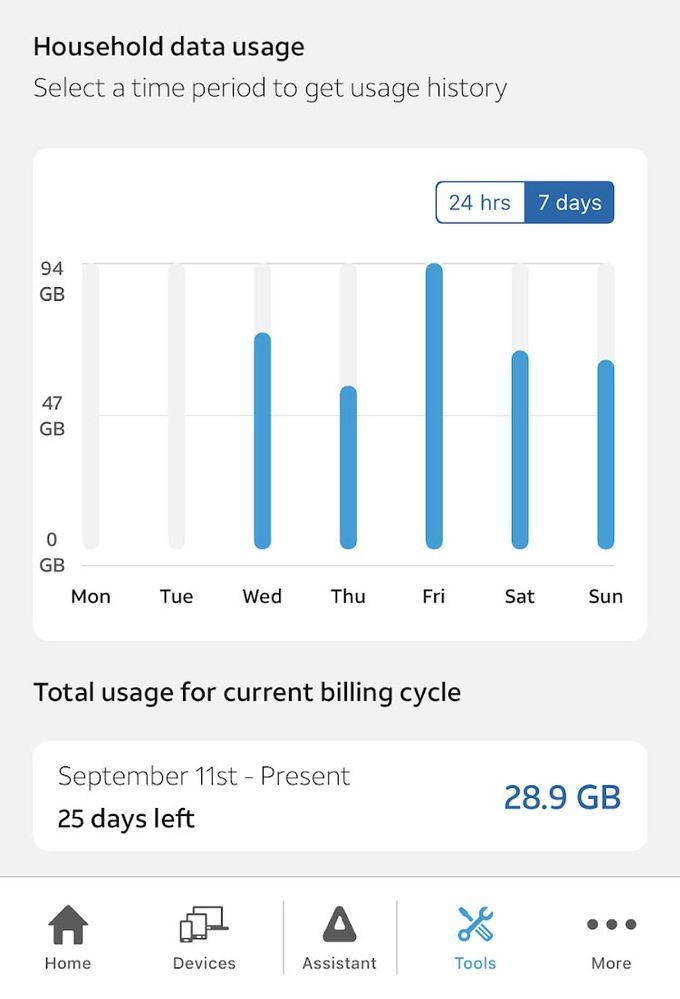Switch usage view to 24 hrs

click(480, 203)
